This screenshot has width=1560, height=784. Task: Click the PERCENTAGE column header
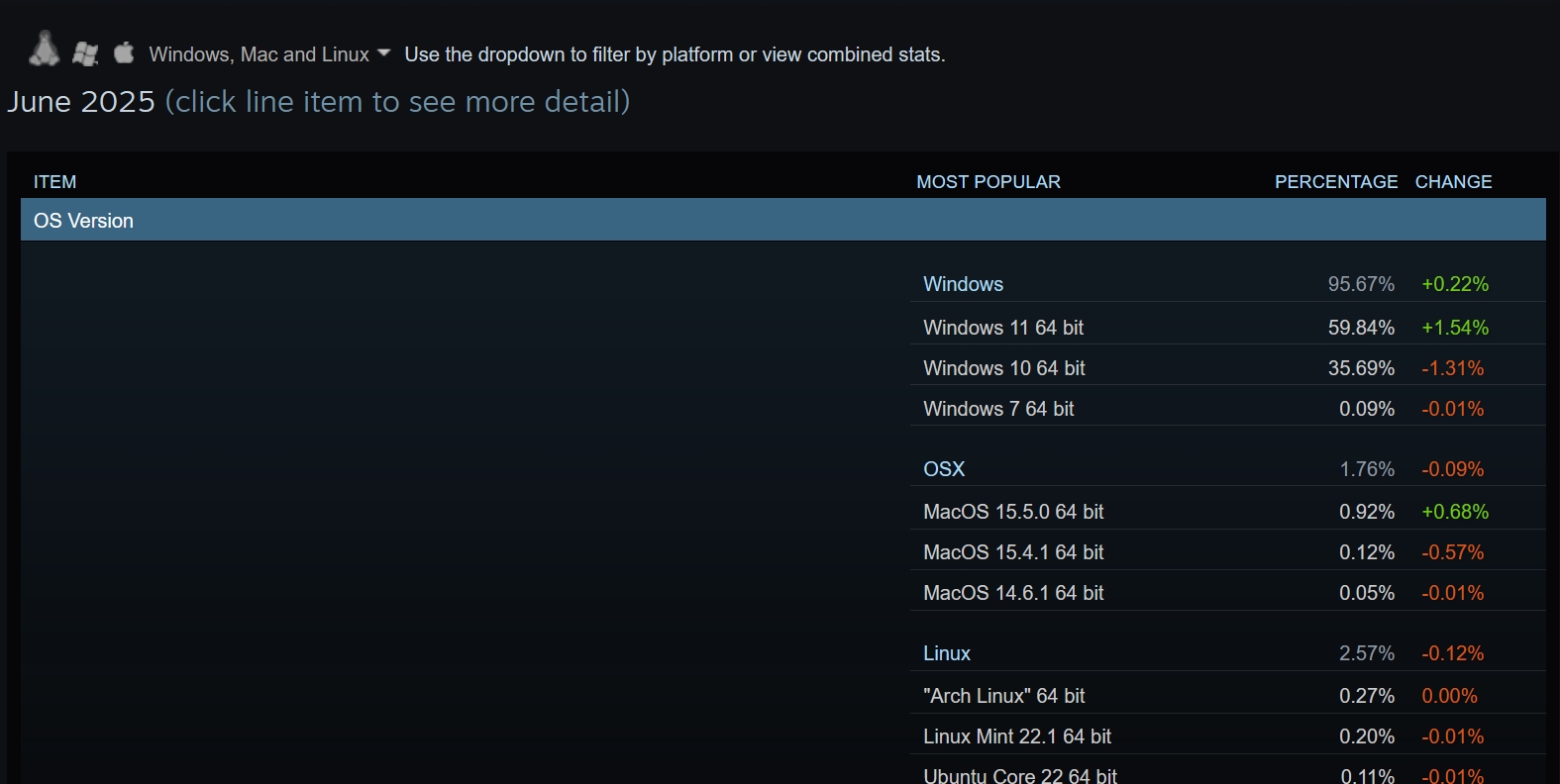point(1336,182)
